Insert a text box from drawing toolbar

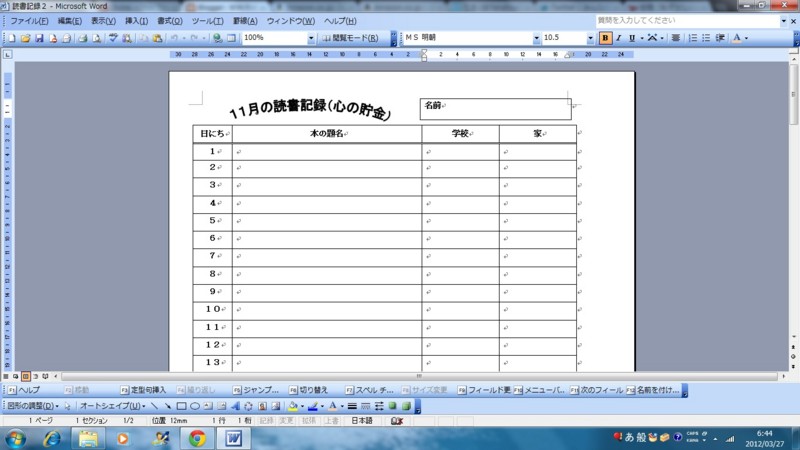click(x=208, y=406)
